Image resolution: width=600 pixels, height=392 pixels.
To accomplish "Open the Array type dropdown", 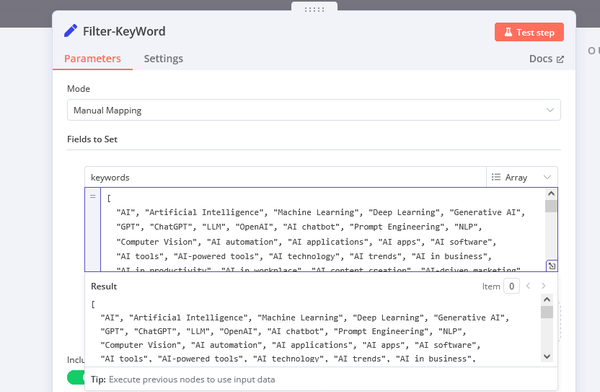I will coord(522,177).
